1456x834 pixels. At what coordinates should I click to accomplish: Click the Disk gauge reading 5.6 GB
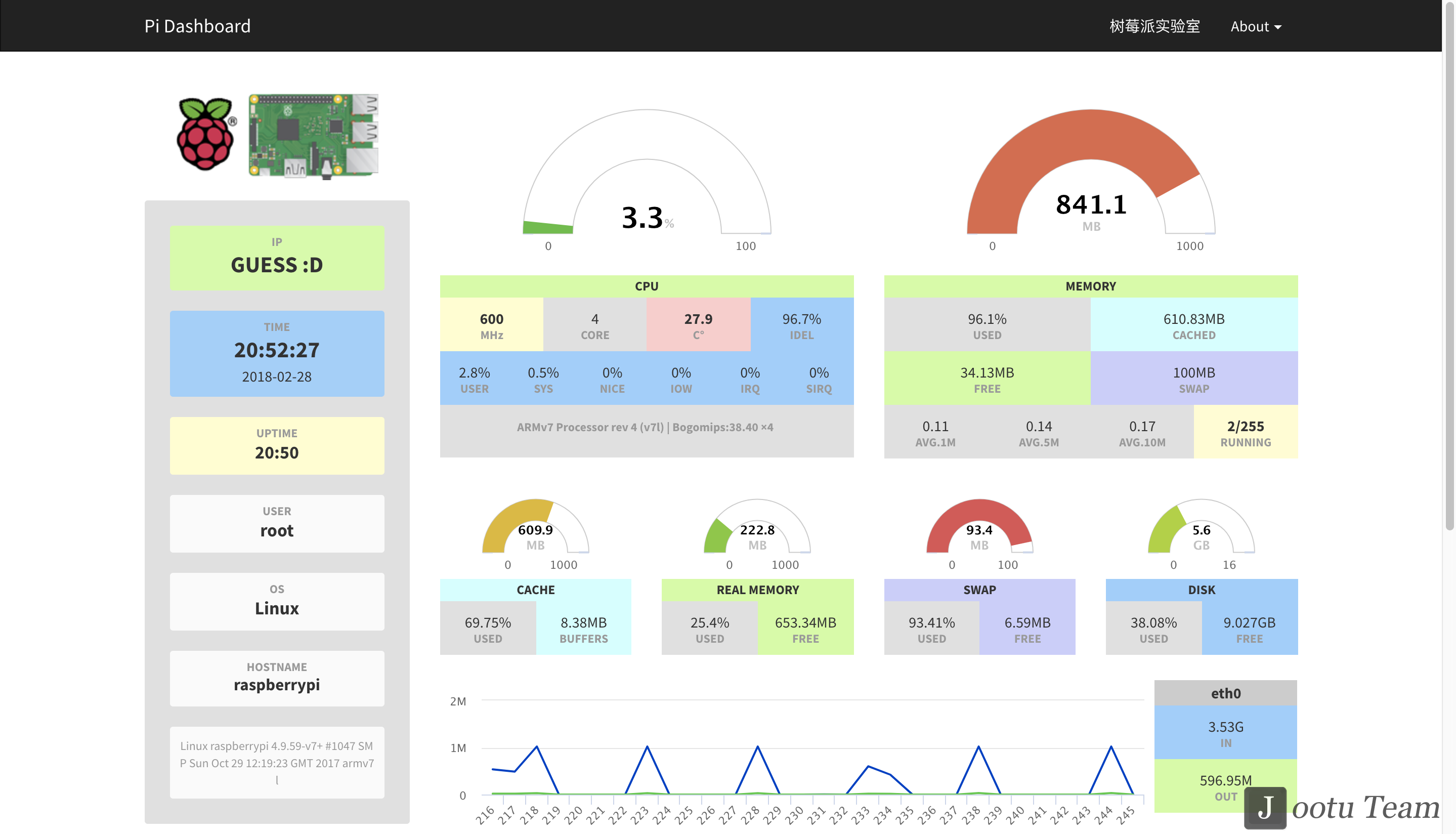[1201, 530]
